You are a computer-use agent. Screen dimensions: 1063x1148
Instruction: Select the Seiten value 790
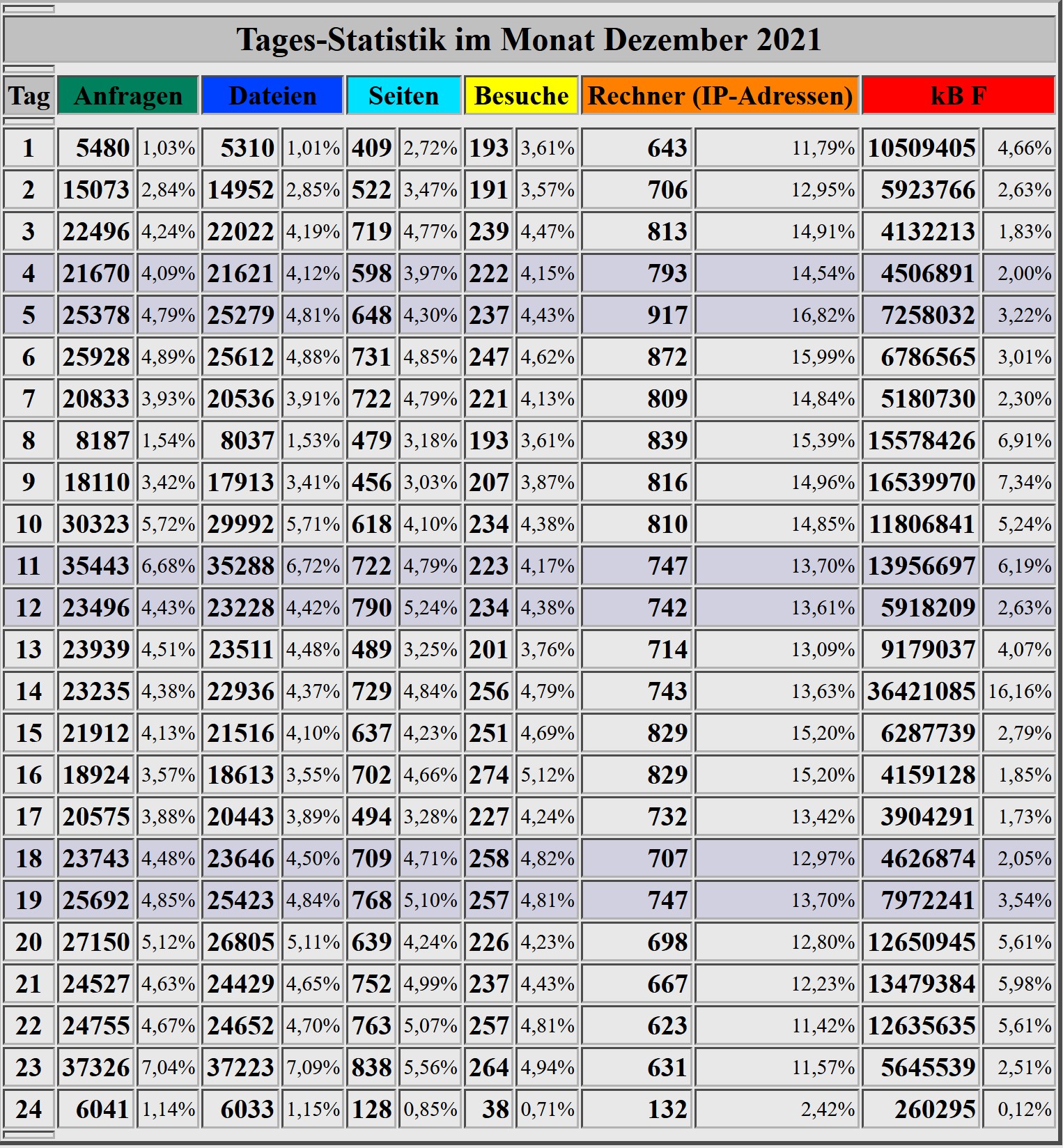coord(372,607)
